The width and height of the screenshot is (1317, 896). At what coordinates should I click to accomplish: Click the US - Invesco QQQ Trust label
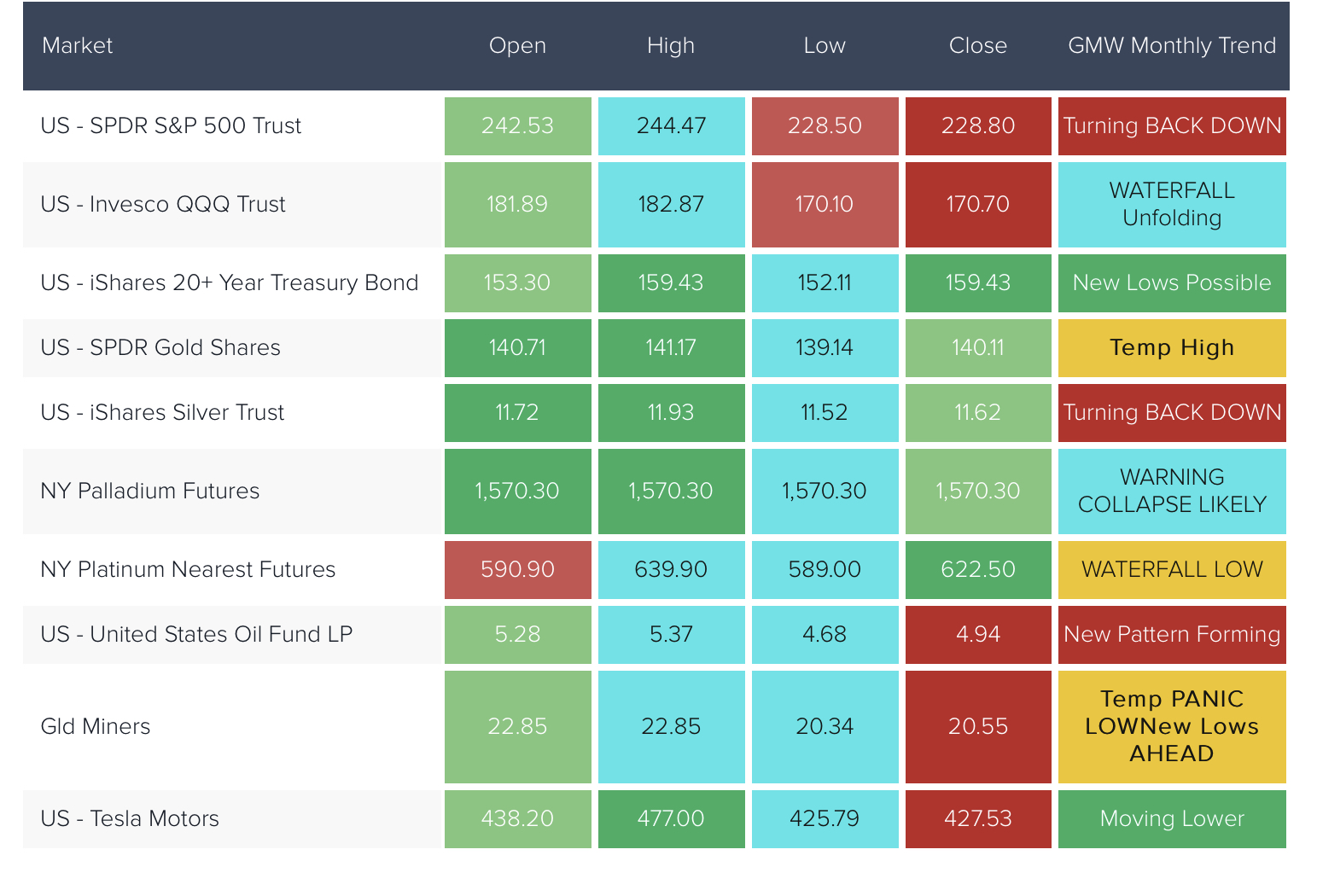(163, 205)
